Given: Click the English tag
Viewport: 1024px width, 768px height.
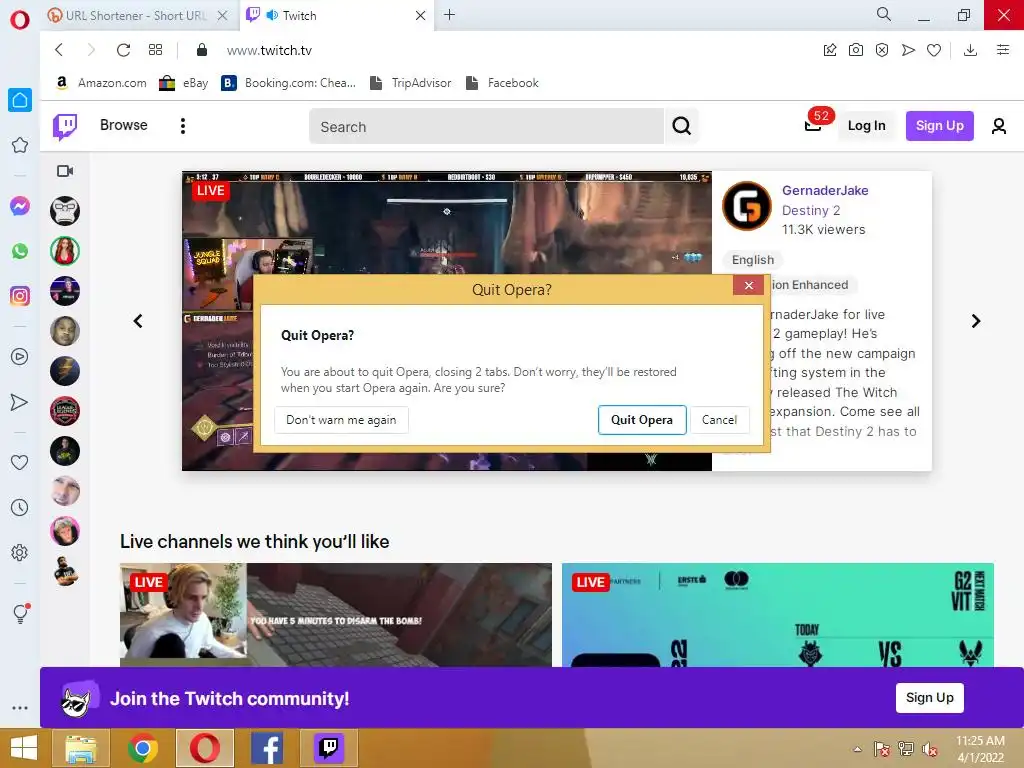Looking at the screenshot, I should [x=752, y=260].
